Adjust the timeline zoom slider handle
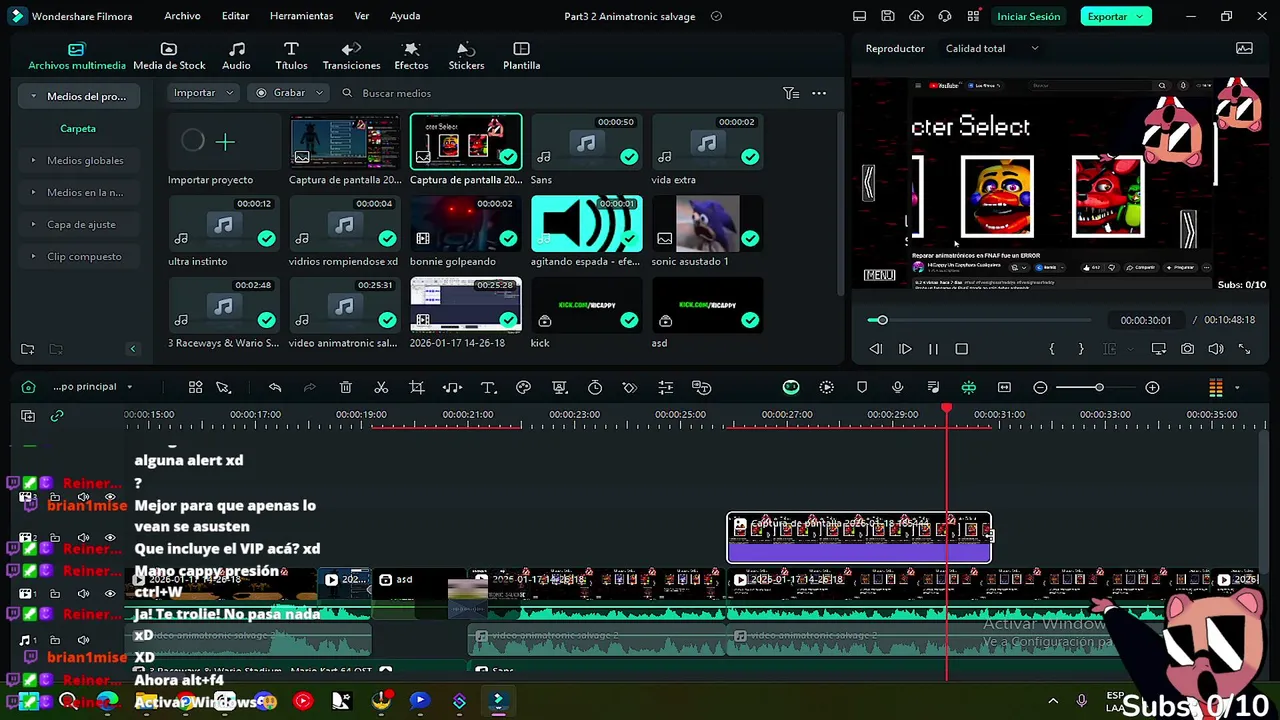 [x=1099, y=388]
